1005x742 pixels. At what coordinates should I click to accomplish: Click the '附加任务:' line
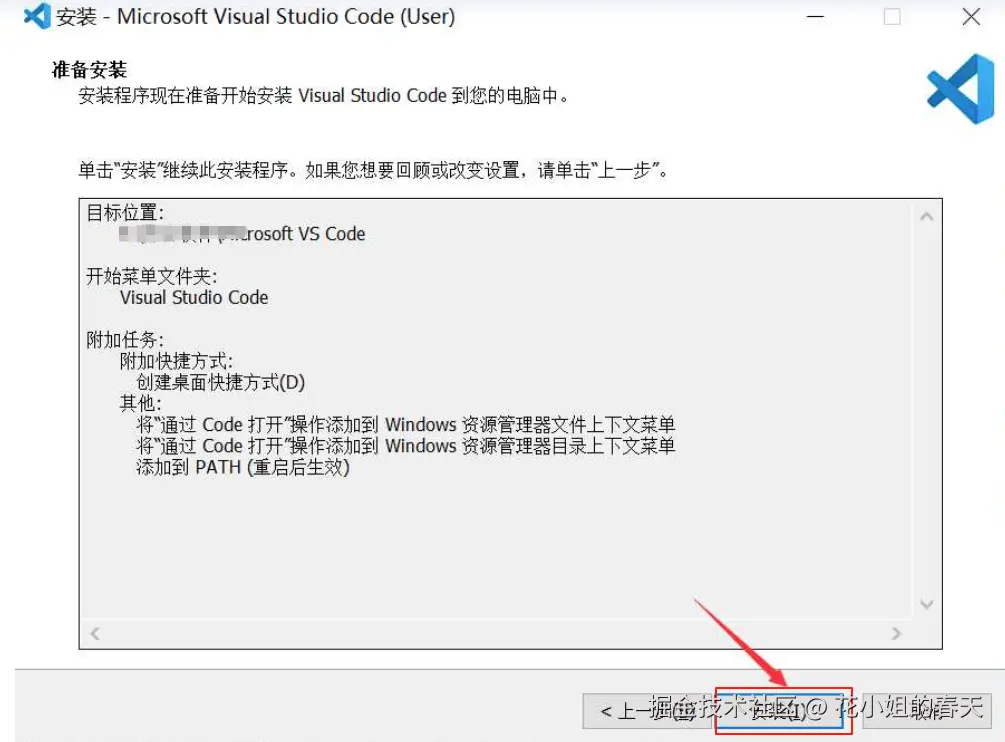point(125,340)
